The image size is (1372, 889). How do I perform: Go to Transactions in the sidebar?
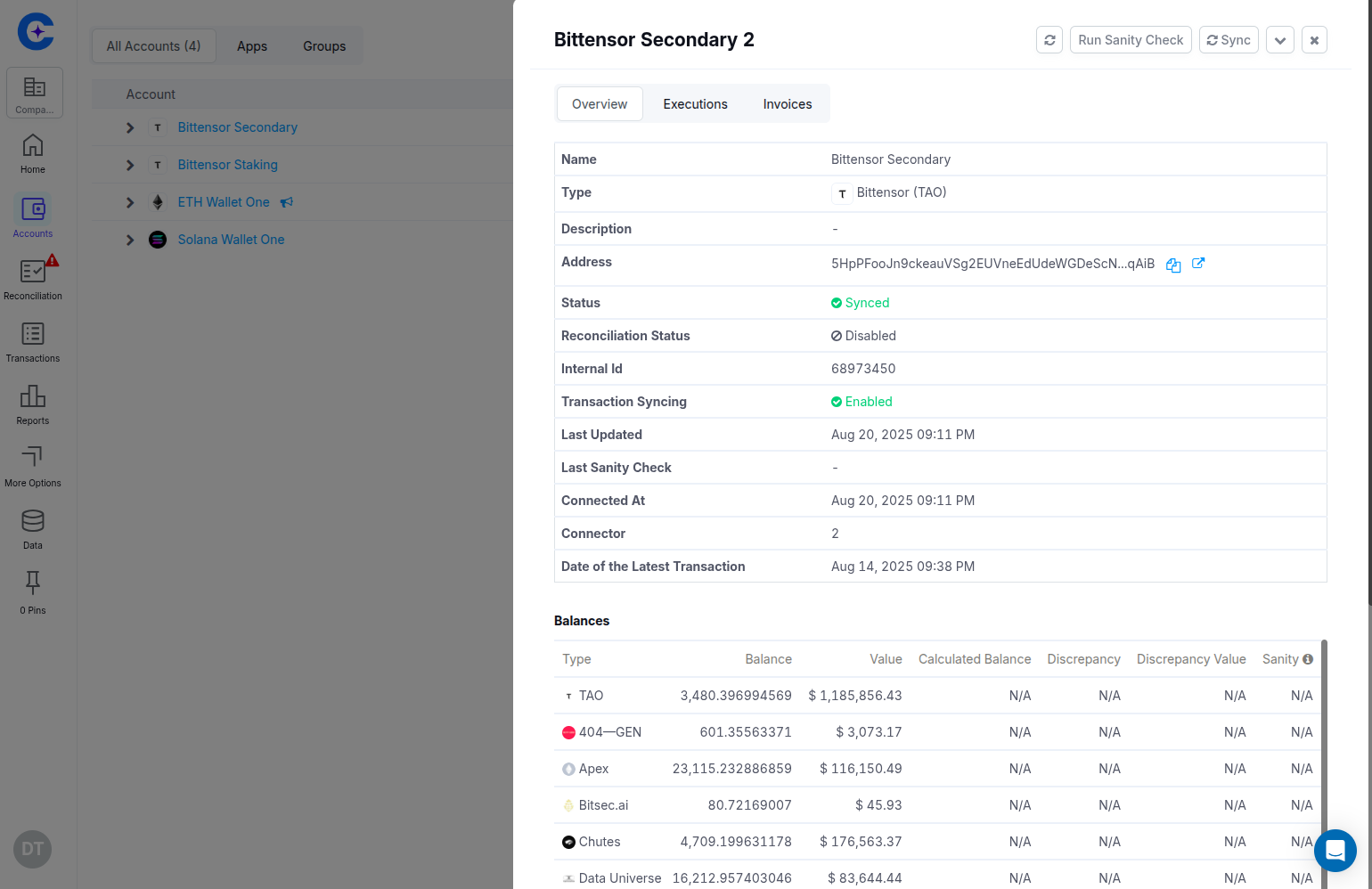point(33,341)
